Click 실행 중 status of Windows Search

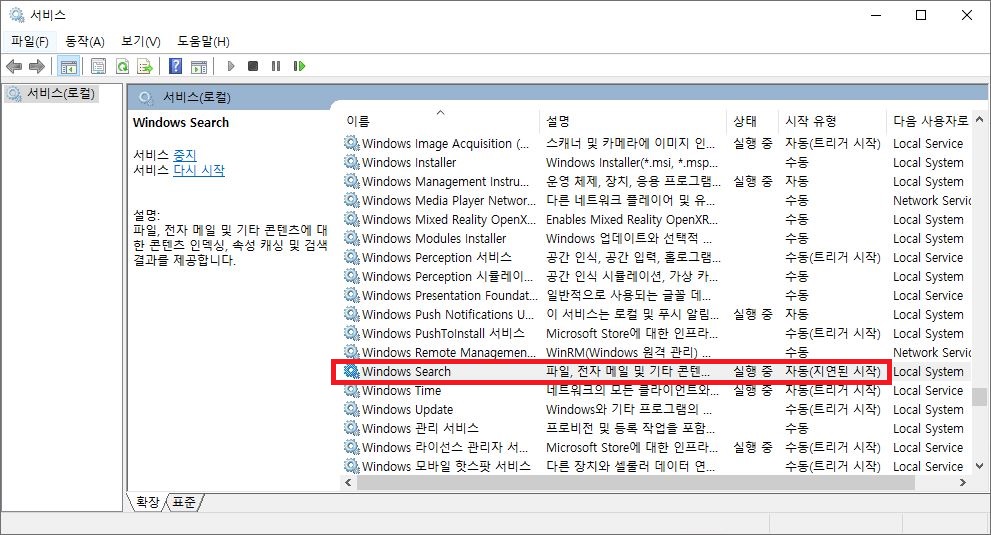pyautogui.click(x=753, y=371)
